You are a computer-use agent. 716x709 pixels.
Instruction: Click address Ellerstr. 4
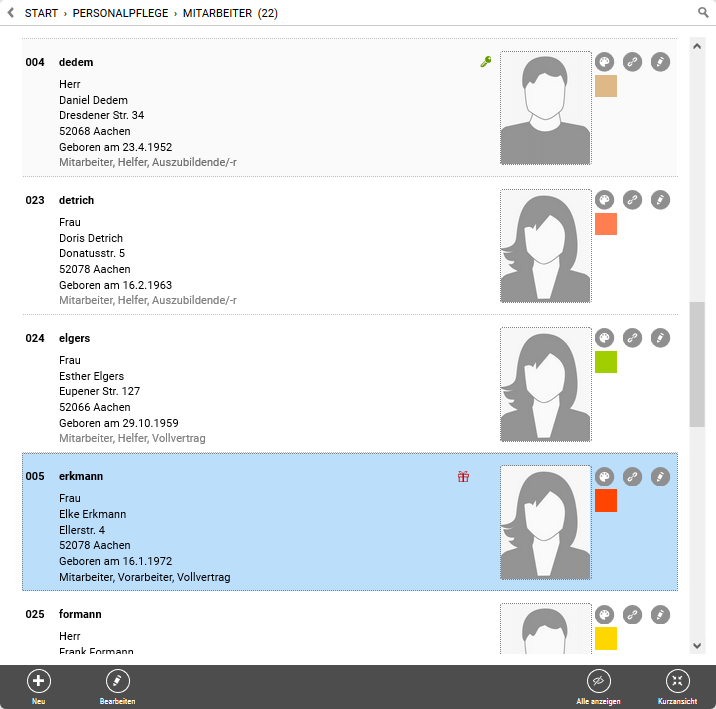point(82,530)
